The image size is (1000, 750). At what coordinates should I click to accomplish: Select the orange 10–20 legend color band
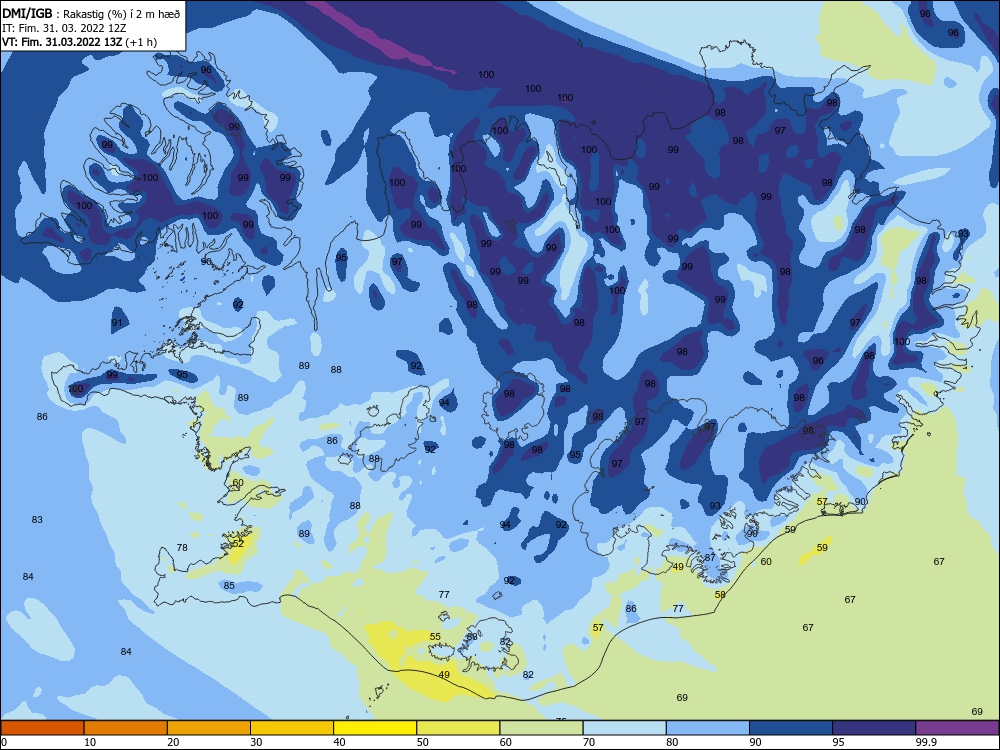click(x=126, y=728)
